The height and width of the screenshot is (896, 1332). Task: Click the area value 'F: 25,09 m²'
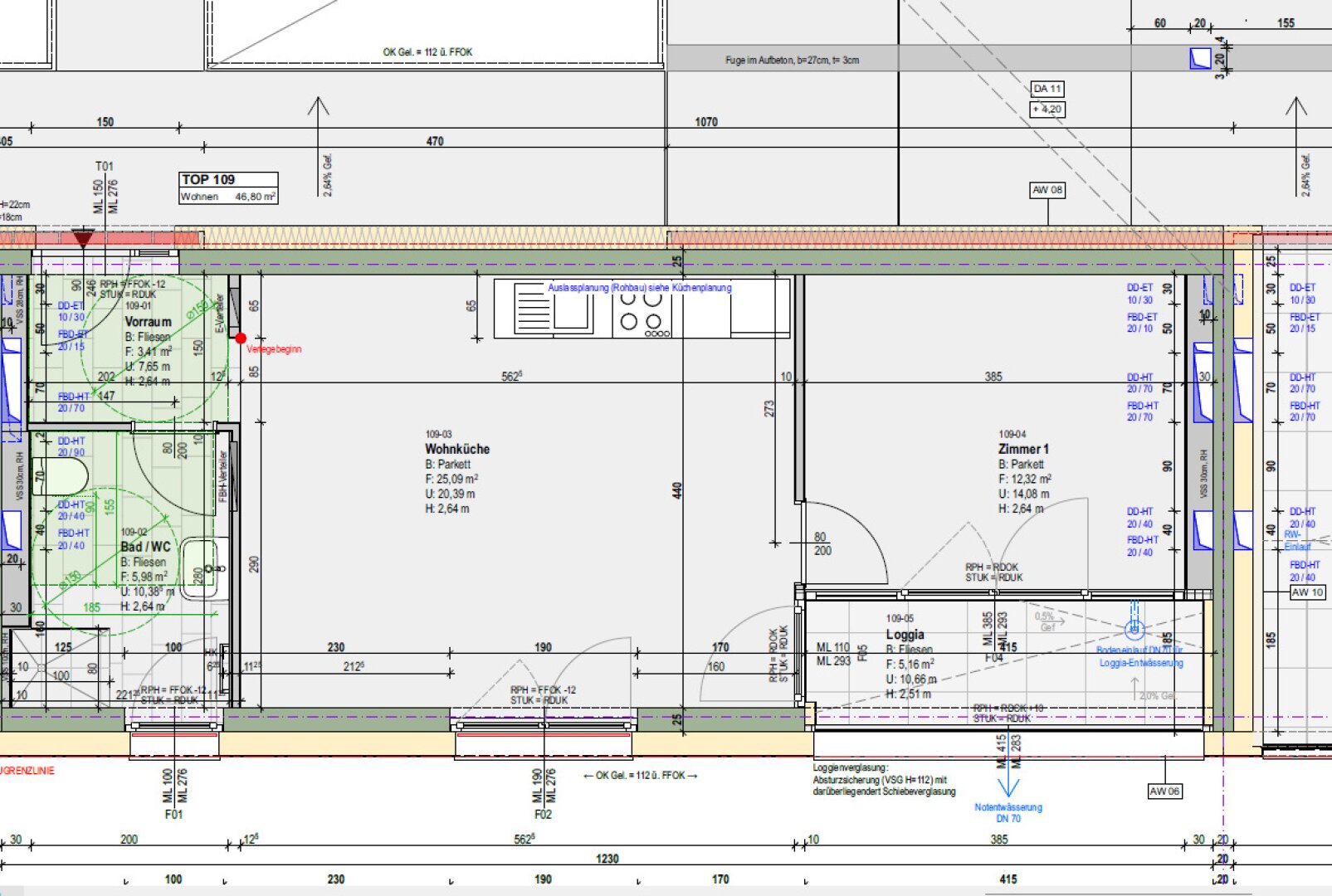[451, 479]
